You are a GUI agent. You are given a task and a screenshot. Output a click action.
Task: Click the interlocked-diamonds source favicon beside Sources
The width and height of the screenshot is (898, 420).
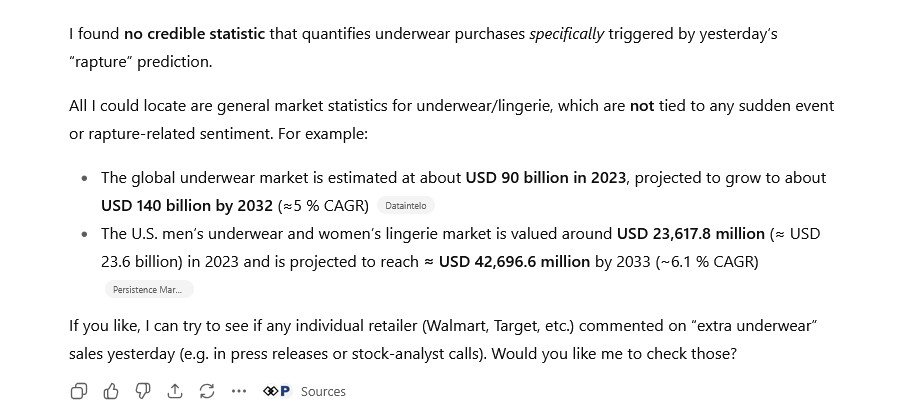tap(270, 391)
